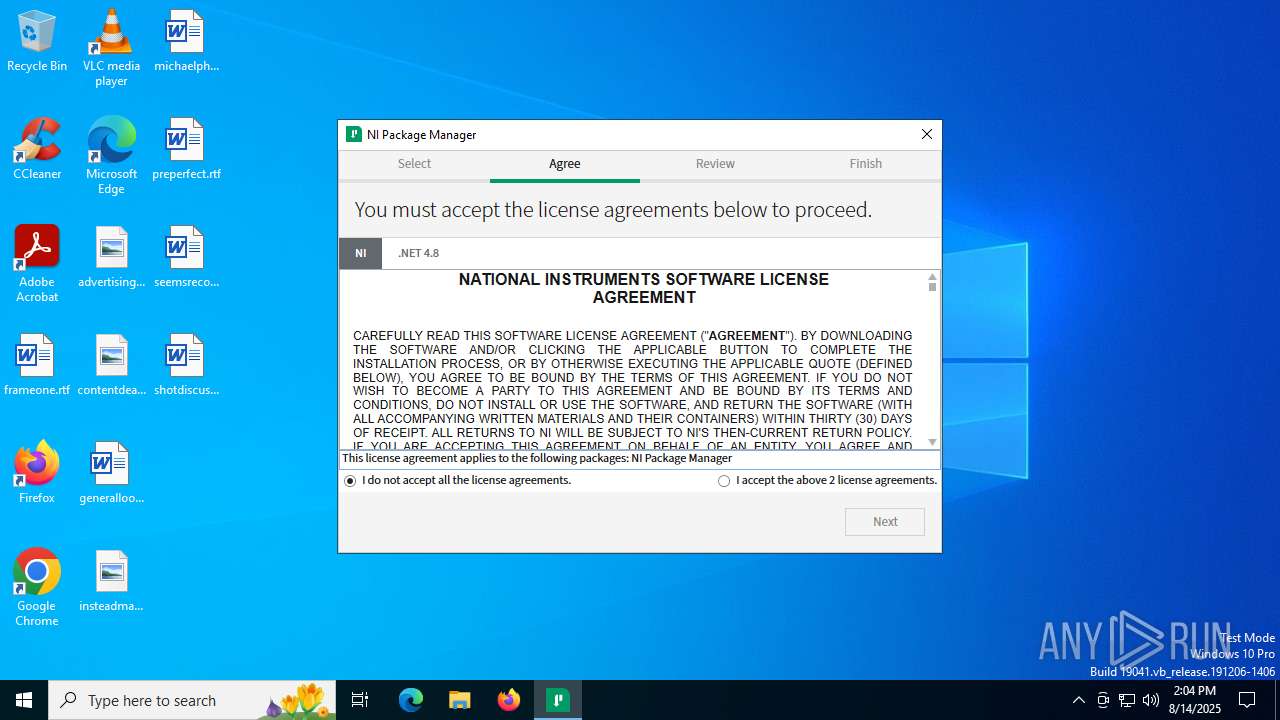Viewport: 1280px width, 720px height.
Task: Select the michaelph Word document icon
Action: pyautogui.click(x=186, y=41)
